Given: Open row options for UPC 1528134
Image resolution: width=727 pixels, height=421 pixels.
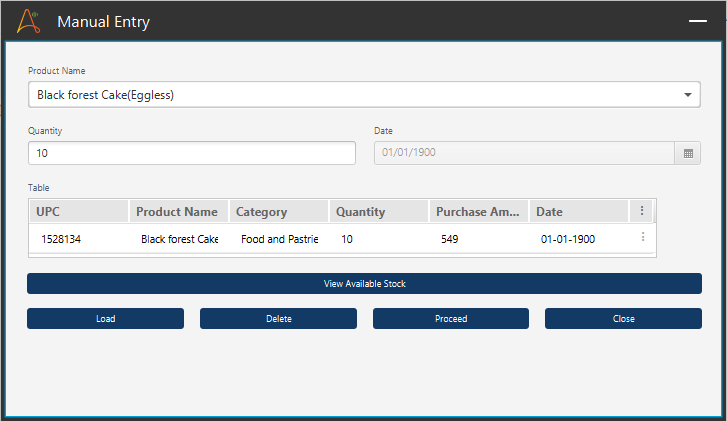Looking at the screenshot, I should (x=643, y=237).
